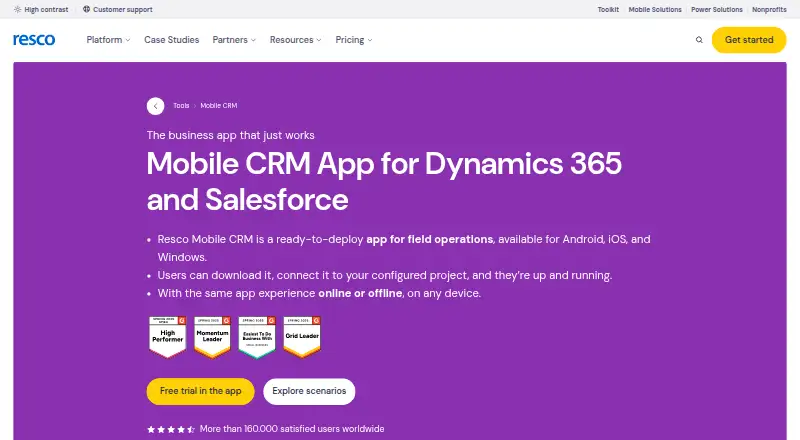800x440 pixels.
Task: Go to Mobile Solutions in top bar
Action: click(655, 10)
